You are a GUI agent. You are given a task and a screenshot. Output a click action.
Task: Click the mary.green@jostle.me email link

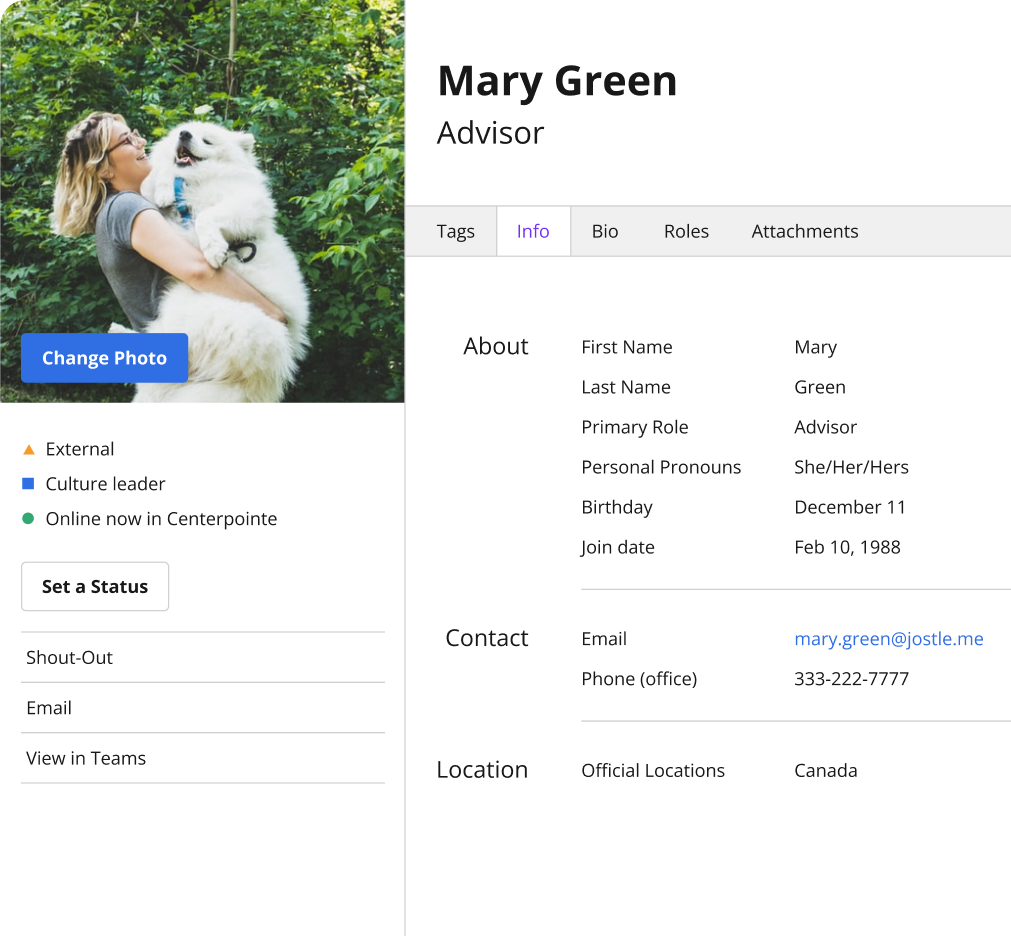coord(888,639)
